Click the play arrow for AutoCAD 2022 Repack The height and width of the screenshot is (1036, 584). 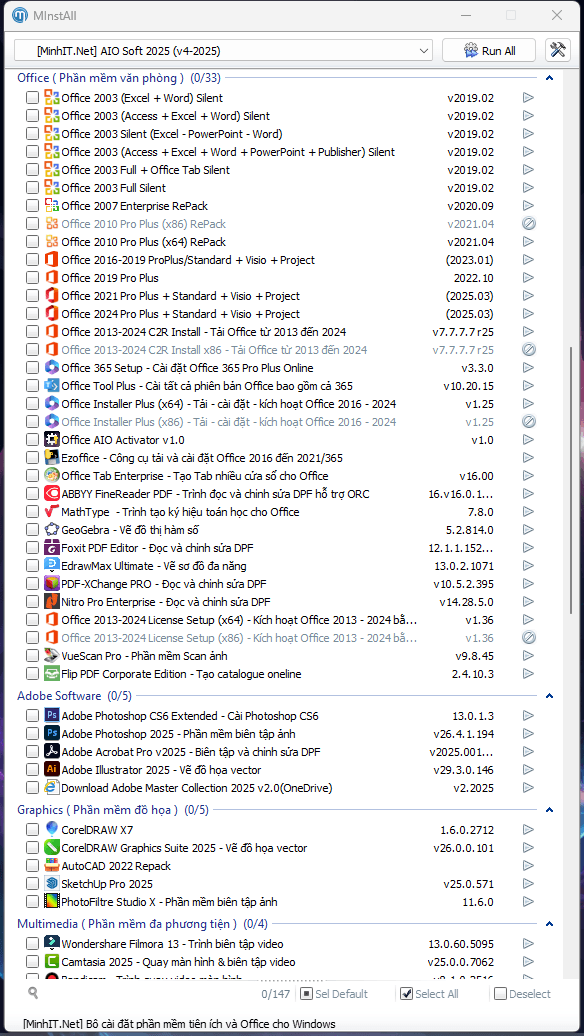pyautogui.click(x=528, y=866)
